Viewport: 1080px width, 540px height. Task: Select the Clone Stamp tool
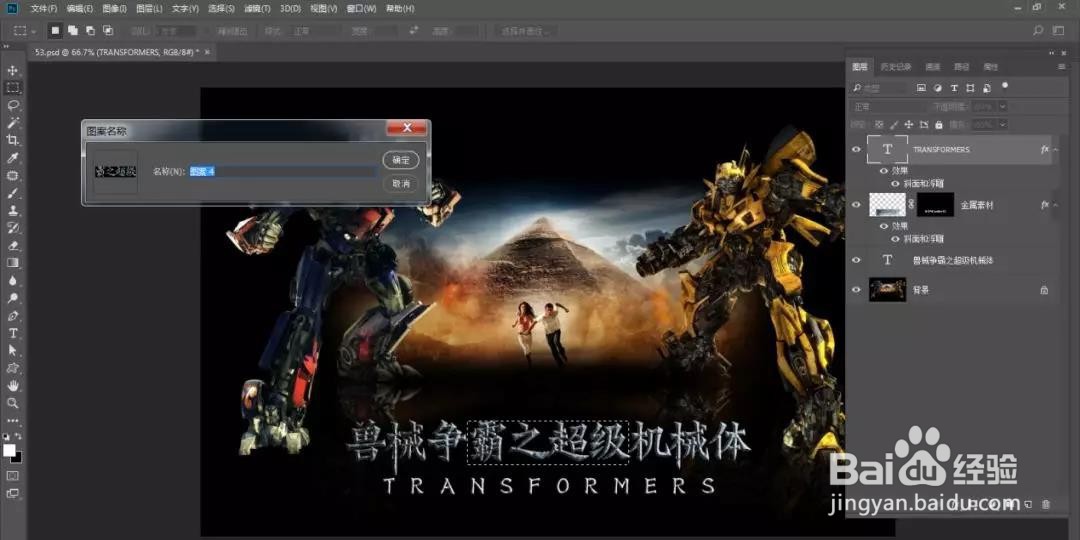click(12, 210)
